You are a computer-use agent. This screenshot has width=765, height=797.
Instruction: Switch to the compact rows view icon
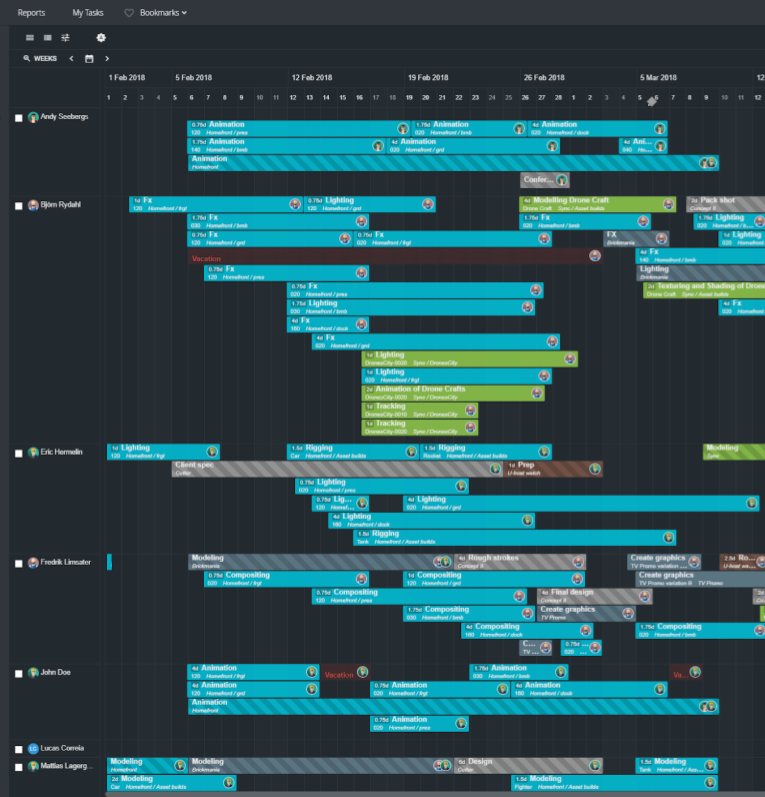tap(30, 38)
